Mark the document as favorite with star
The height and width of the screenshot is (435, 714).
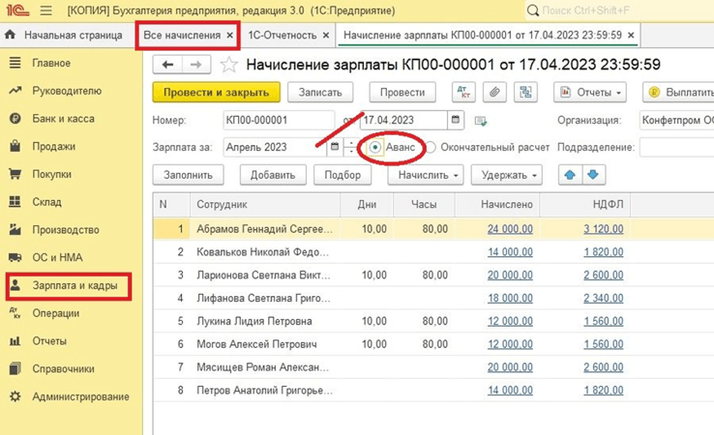(x=229, y=64)
